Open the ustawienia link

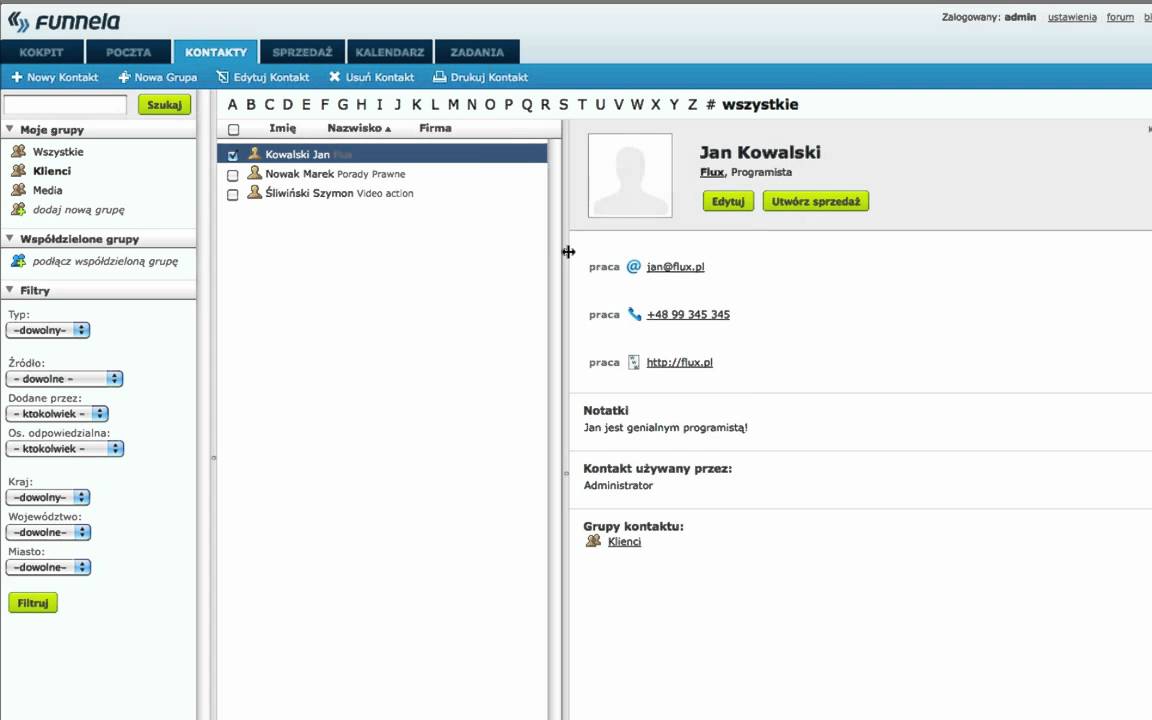[x=1072, y=17]
